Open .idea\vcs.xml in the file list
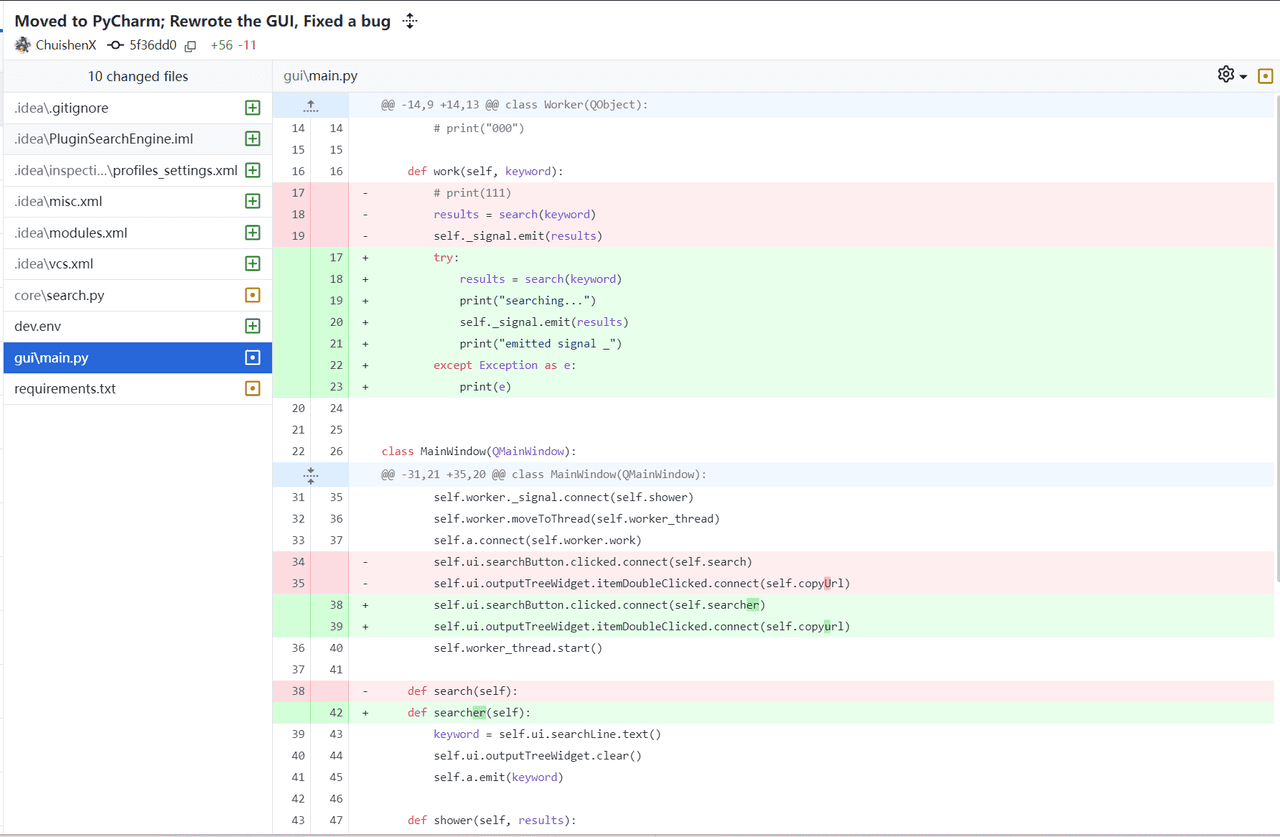 click(54, 264)
